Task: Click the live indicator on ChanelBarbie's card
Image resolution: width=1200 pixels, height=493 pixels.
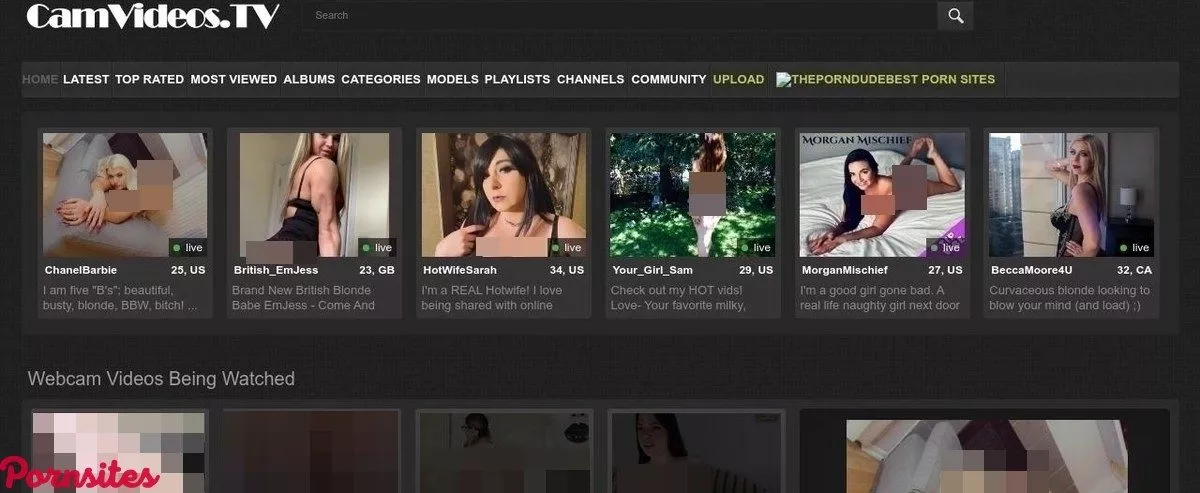Action: pos(187,247)
